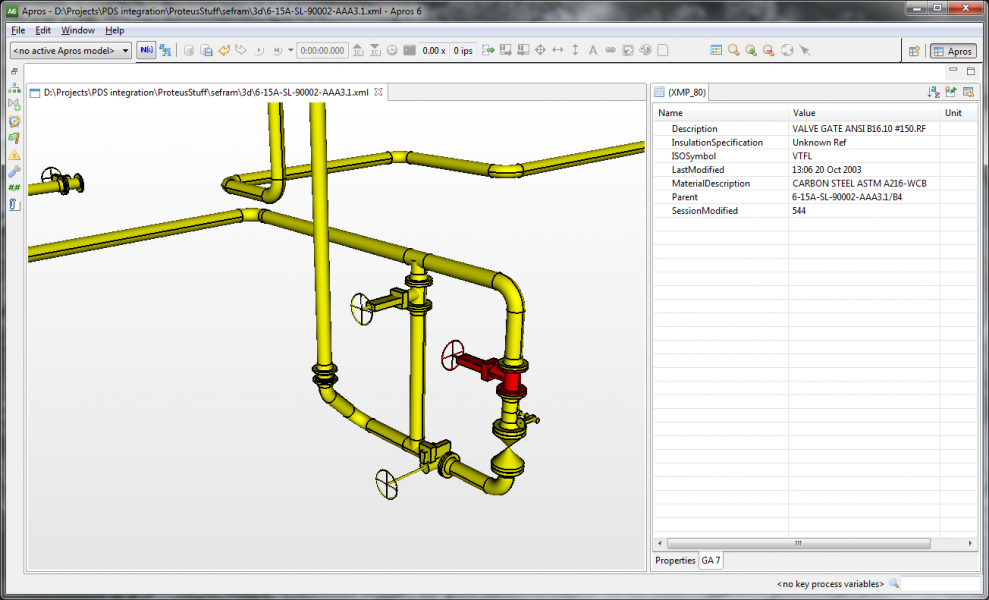This screenshot has height=600, width=989.
Task: Click the four-way move arrows icon
Action: pyautogui.click(x=541, y=50)
